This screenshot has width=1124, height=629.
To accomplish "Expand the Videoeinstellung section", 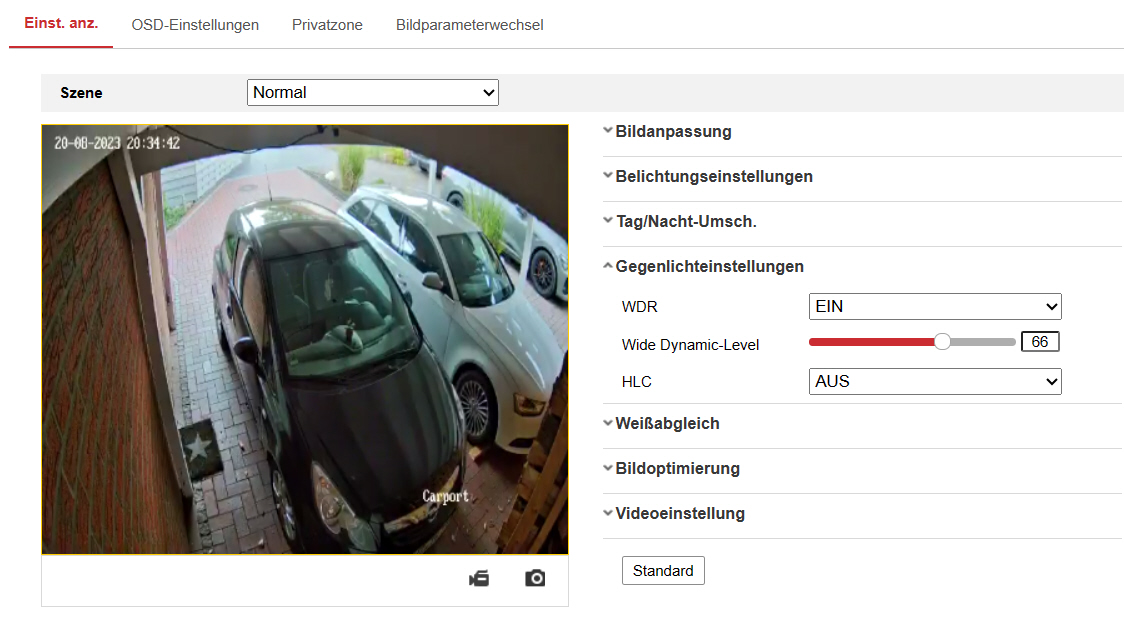I will coord(680,514).
